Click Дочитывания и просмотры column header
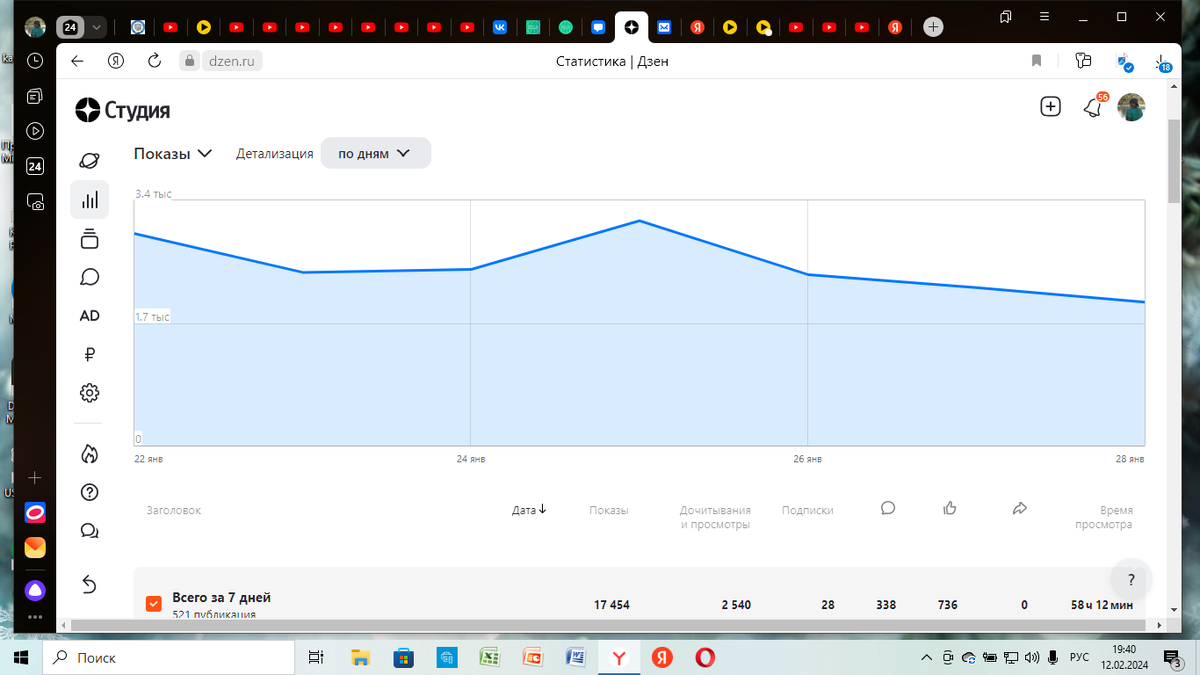1200x675 pixels. (715, 517)
